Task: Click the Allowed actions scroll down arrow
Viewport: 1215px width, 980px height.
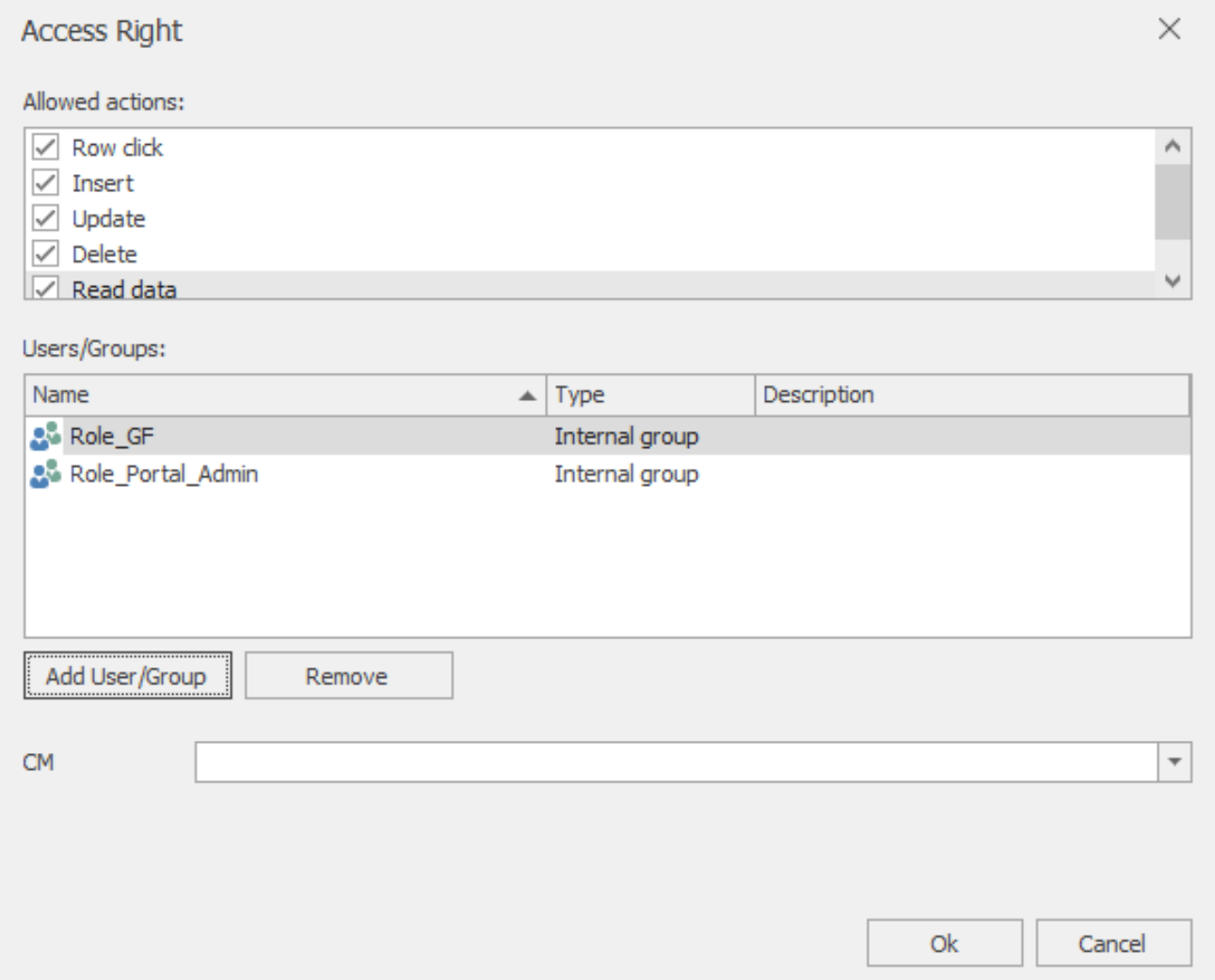Action: click(1173, 281)
